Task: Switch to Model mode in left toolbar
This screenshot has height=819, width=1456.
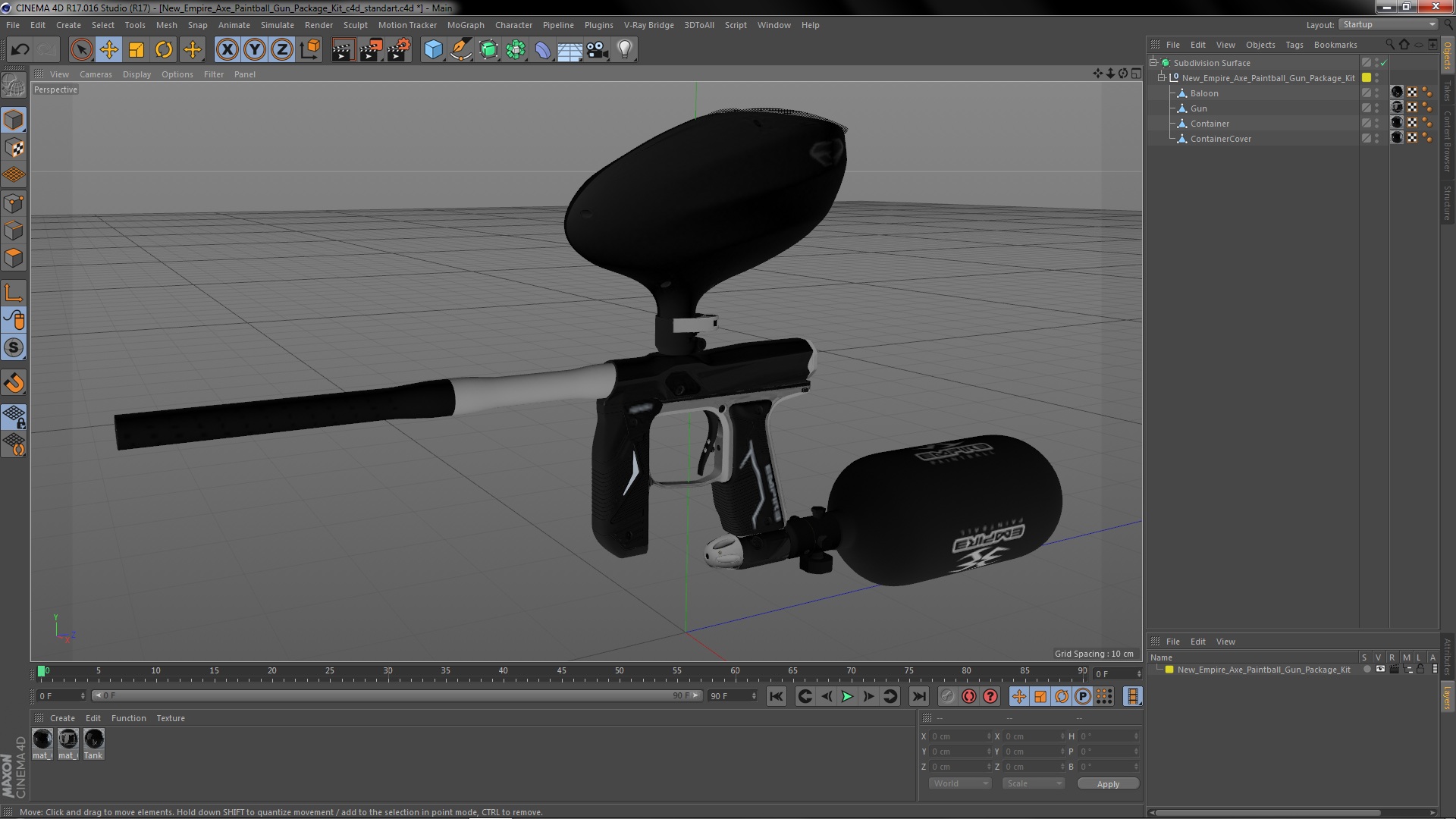Action: 14,120
